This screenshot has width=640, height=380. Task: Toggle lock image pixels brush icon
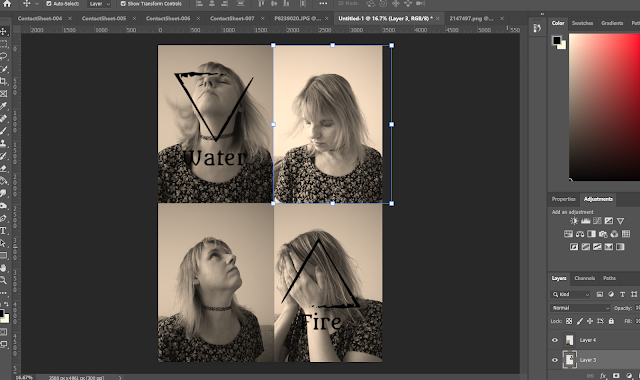coord(580,321)
